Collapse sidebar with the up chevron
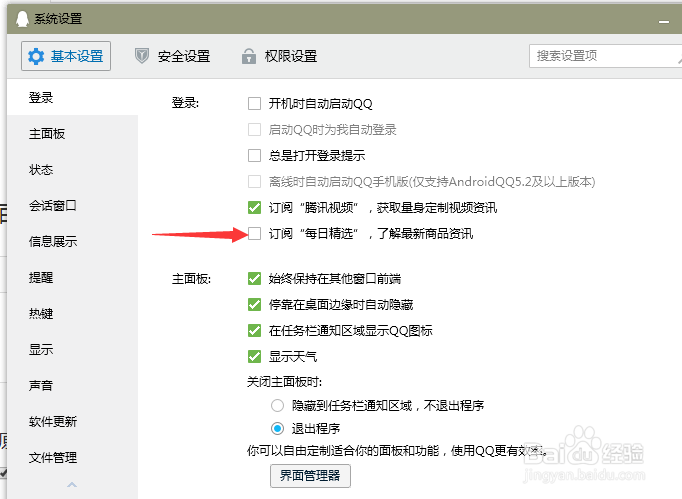The image size is (682, 499). tap(72, 484)
